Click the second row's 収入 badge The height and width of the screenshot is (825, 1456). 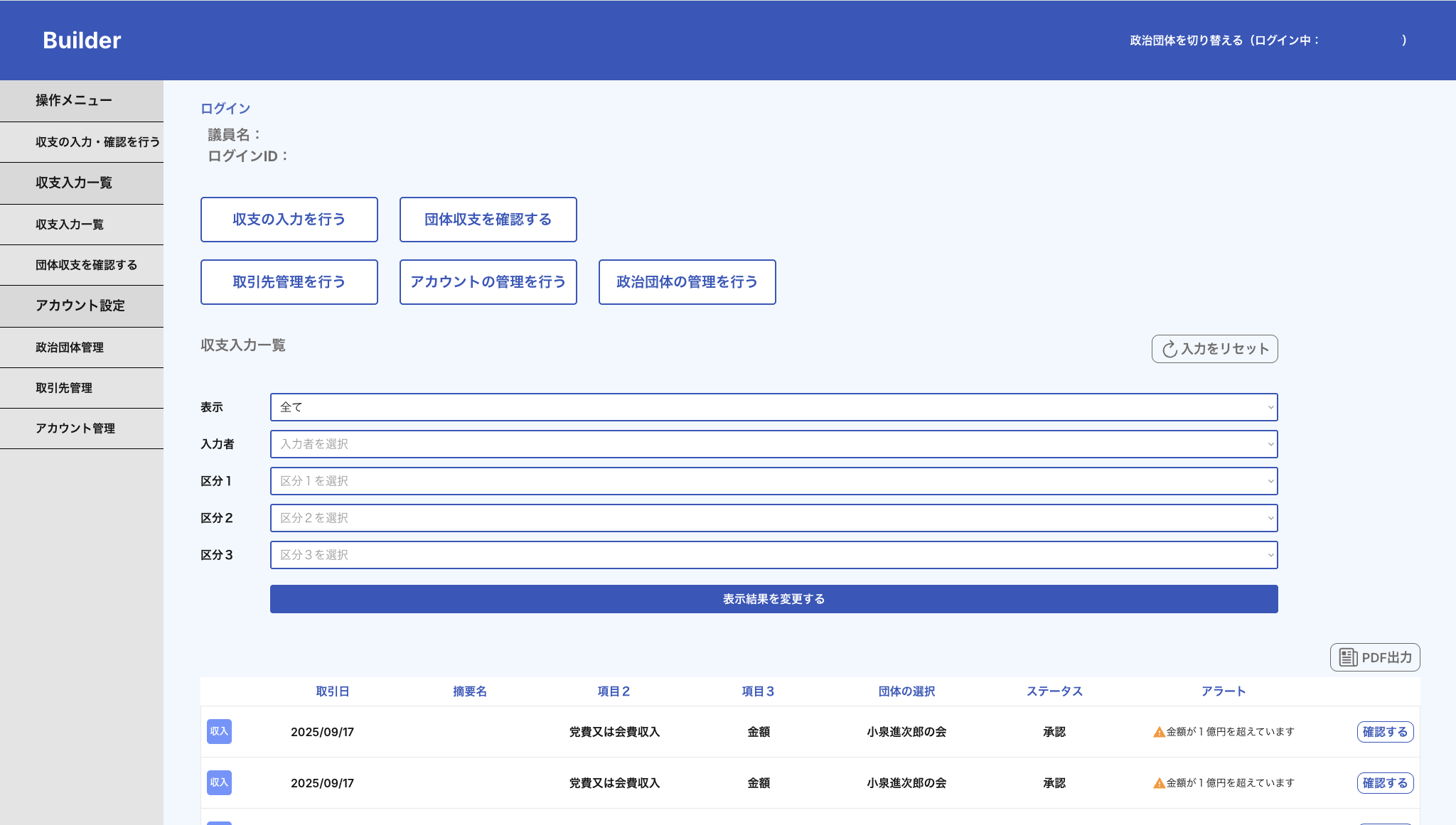point(219,782)
